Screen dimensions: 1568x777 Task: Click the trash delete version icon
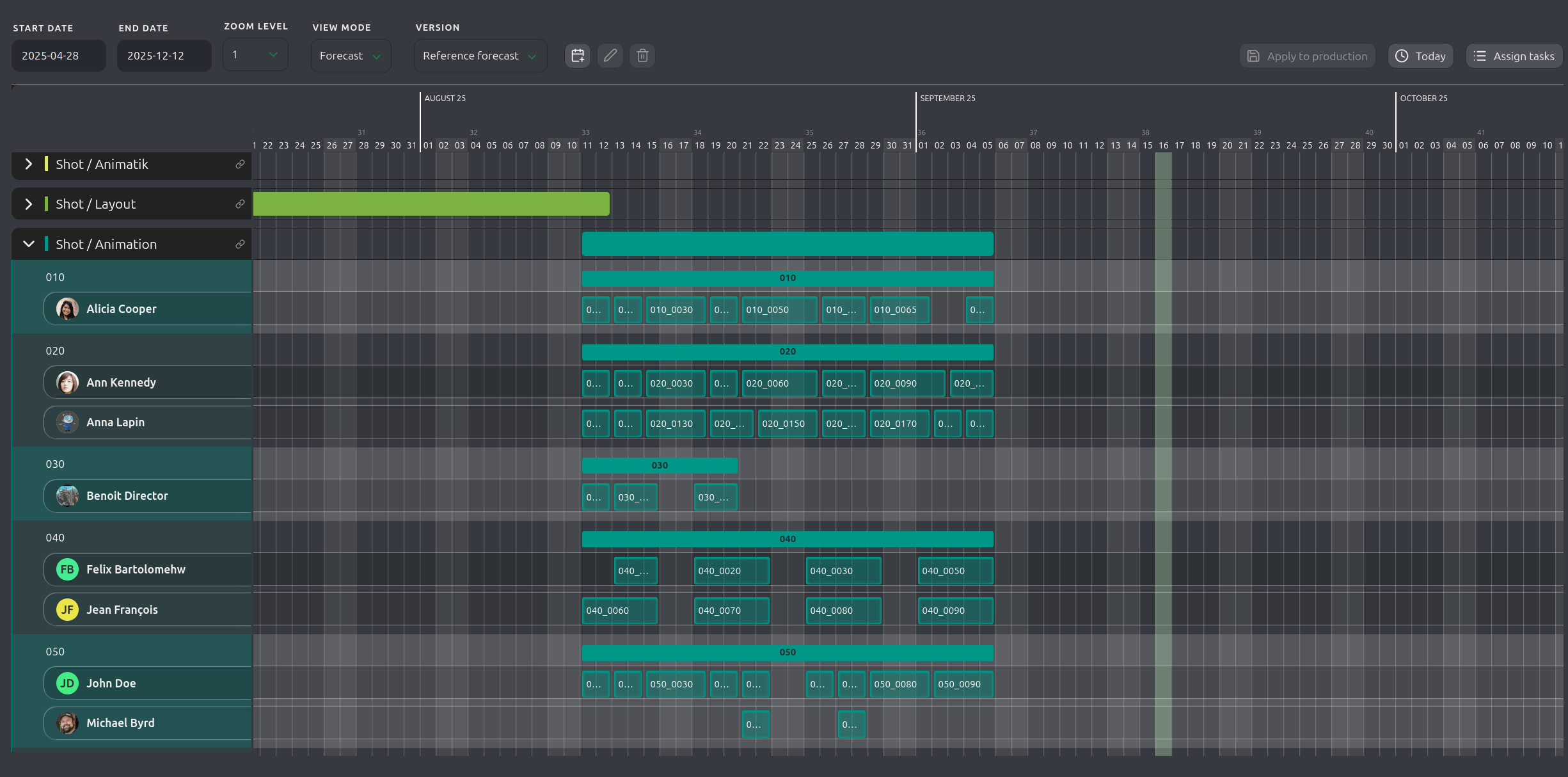[x=642, y=56]
